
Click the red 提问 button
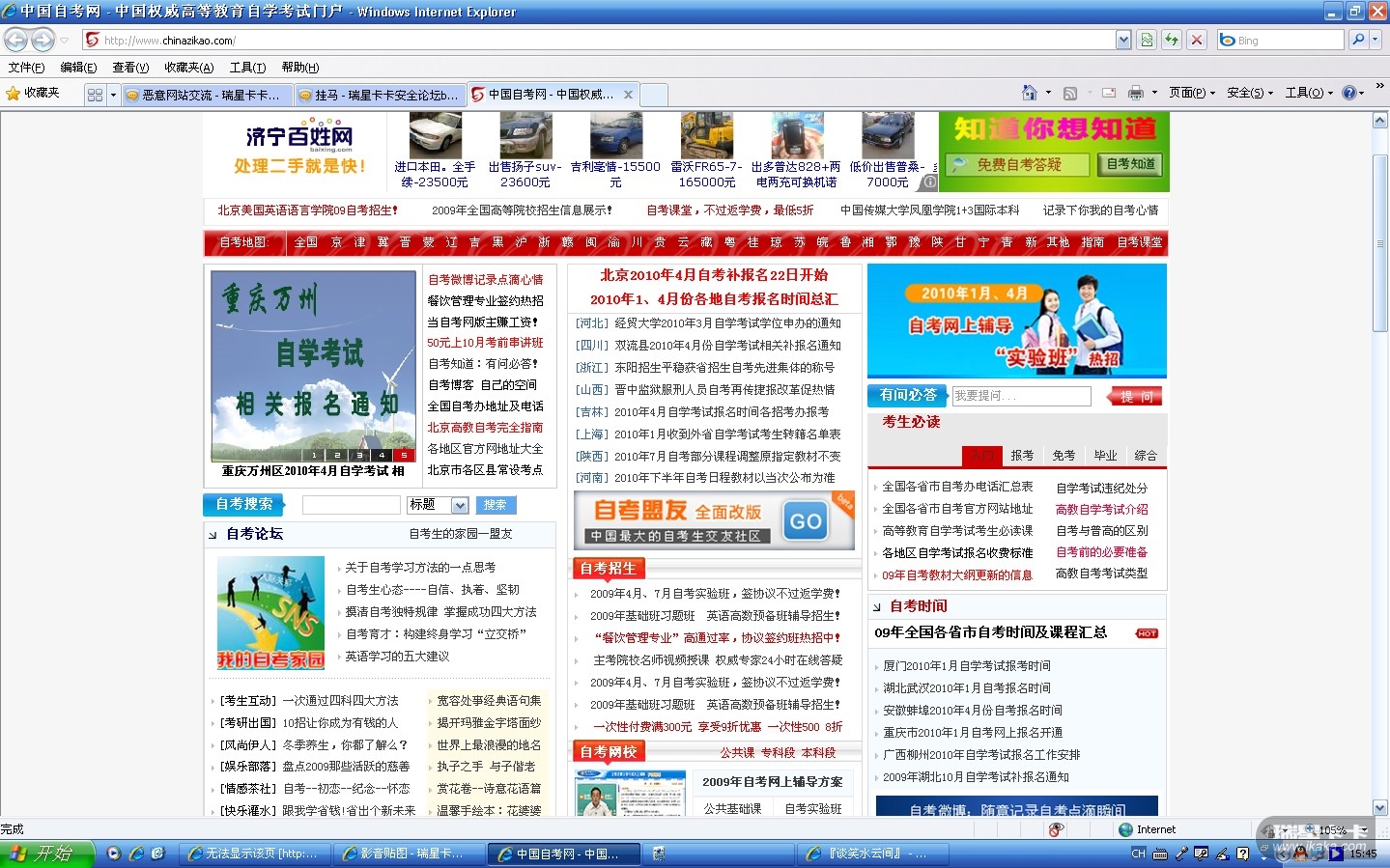(x=1136, y=397)
